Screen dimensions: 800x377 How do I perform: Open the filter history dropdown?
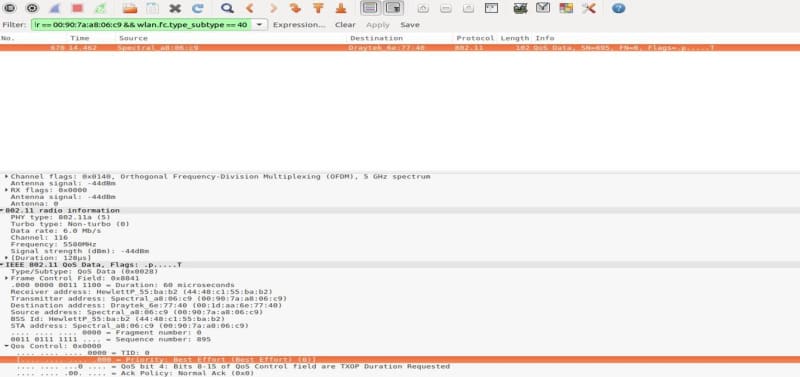(260, 24)
